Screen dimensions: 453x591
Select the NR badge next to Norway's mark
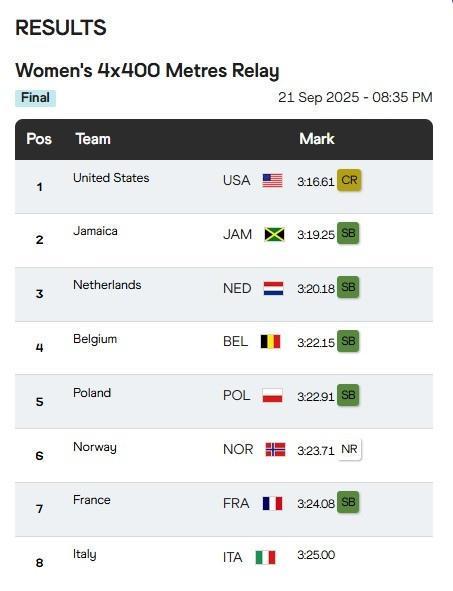(349, 449)
